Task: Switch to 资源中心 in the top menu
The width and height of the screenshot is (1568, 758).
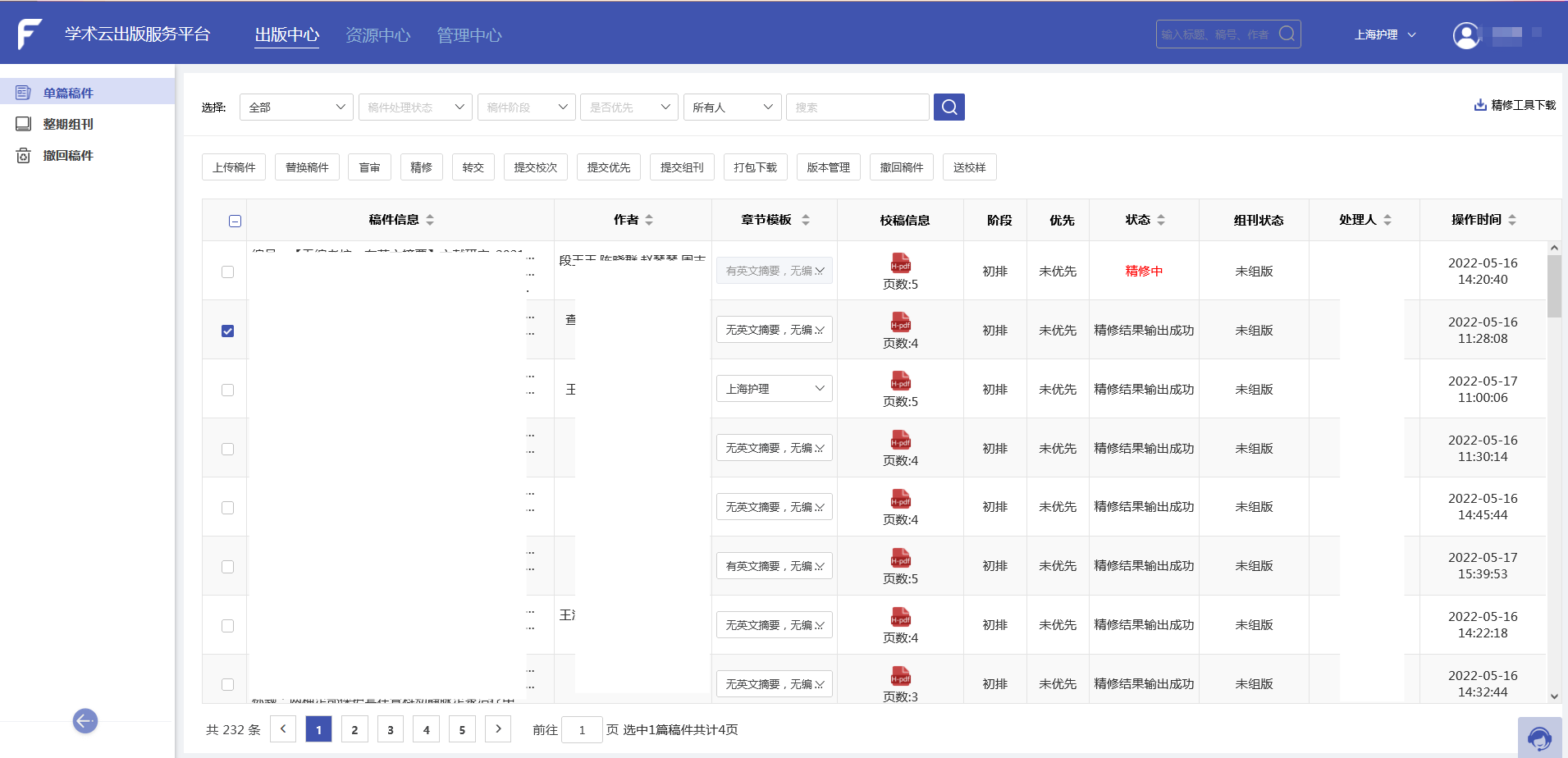Action: pyautogui.click(x=378, y=34)
